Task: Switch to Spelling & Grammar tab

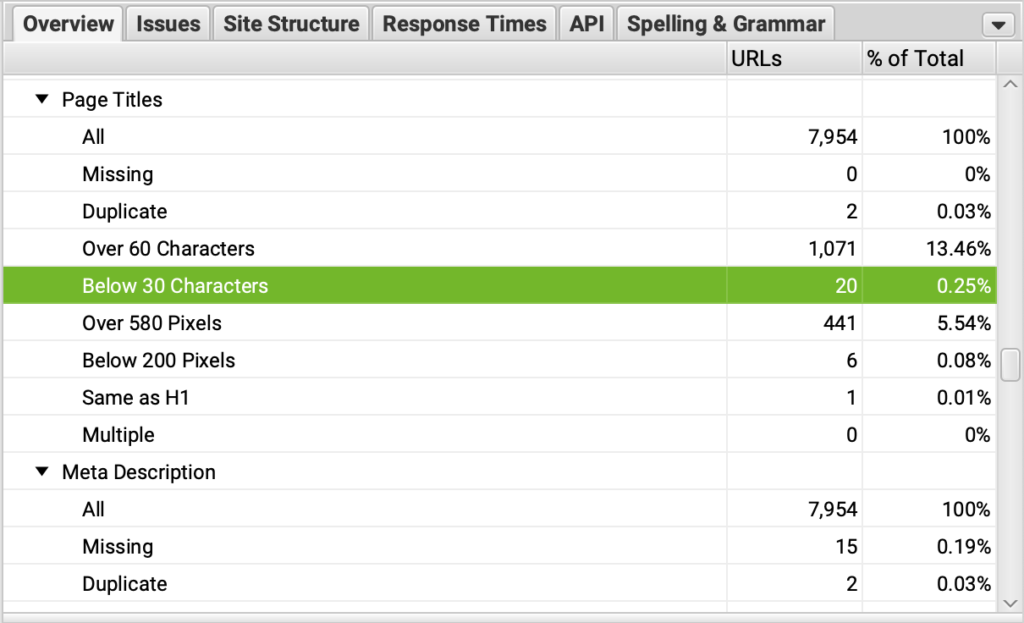Action: point(726,24)
